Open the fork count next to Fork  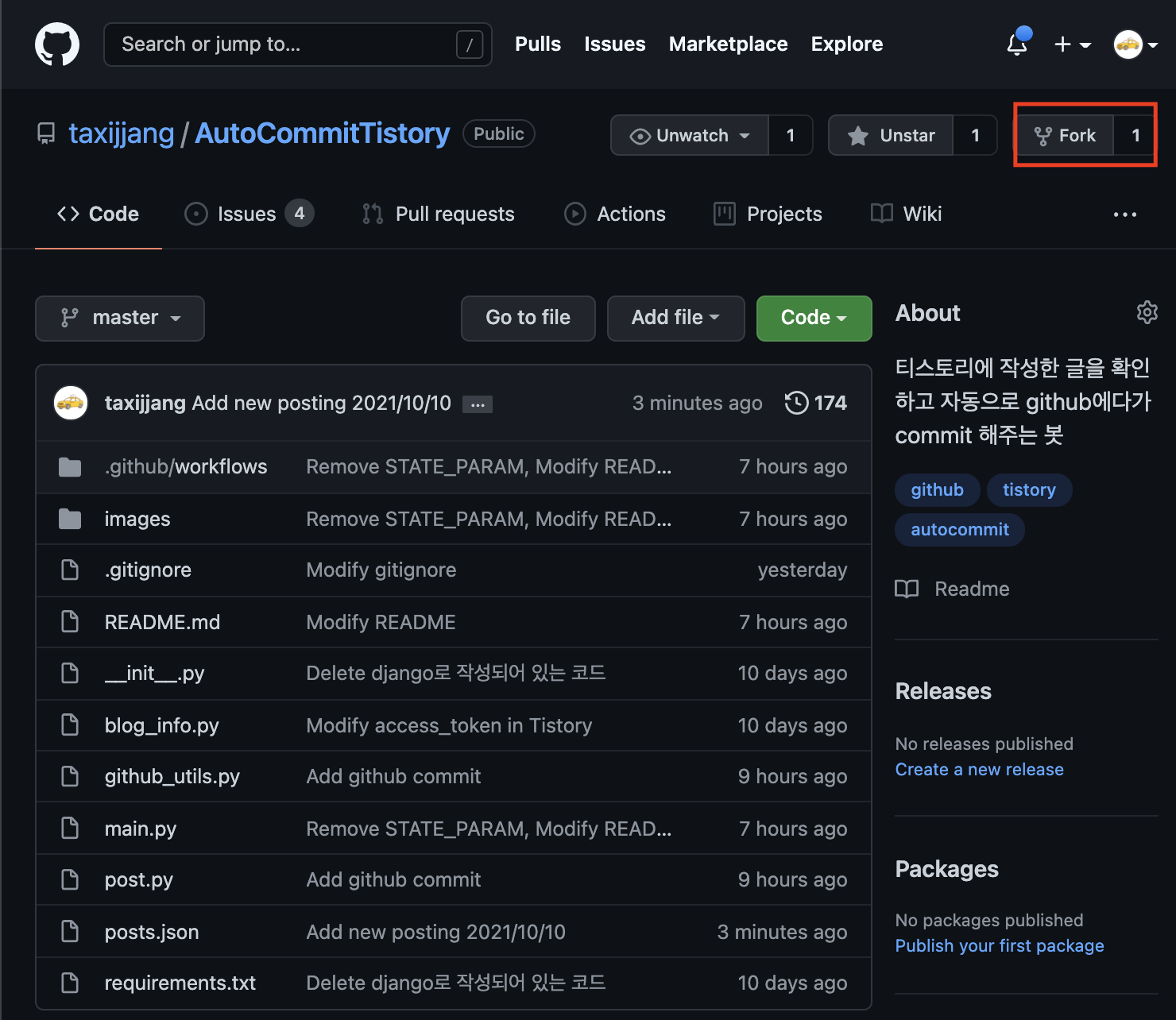[x=1135, y=135]
